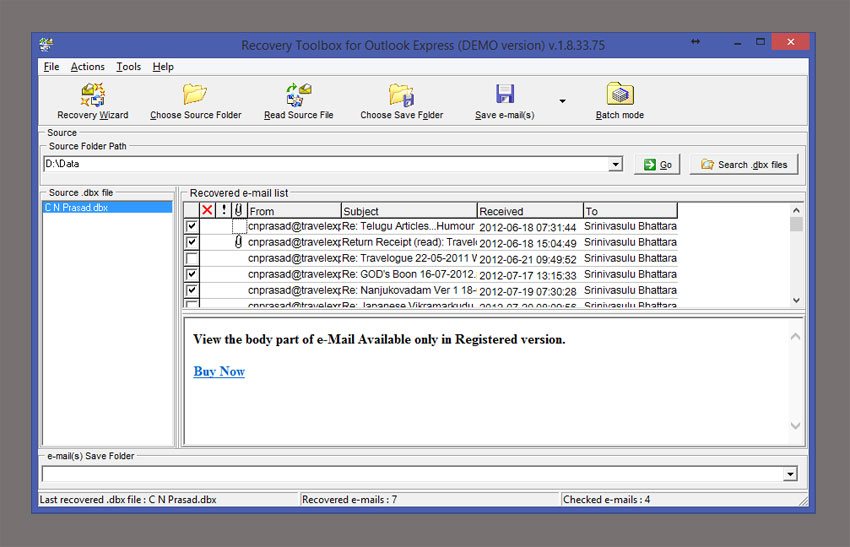
Task: Click the paperclip on Return Receipt row
Action: (x=239, y=242)
